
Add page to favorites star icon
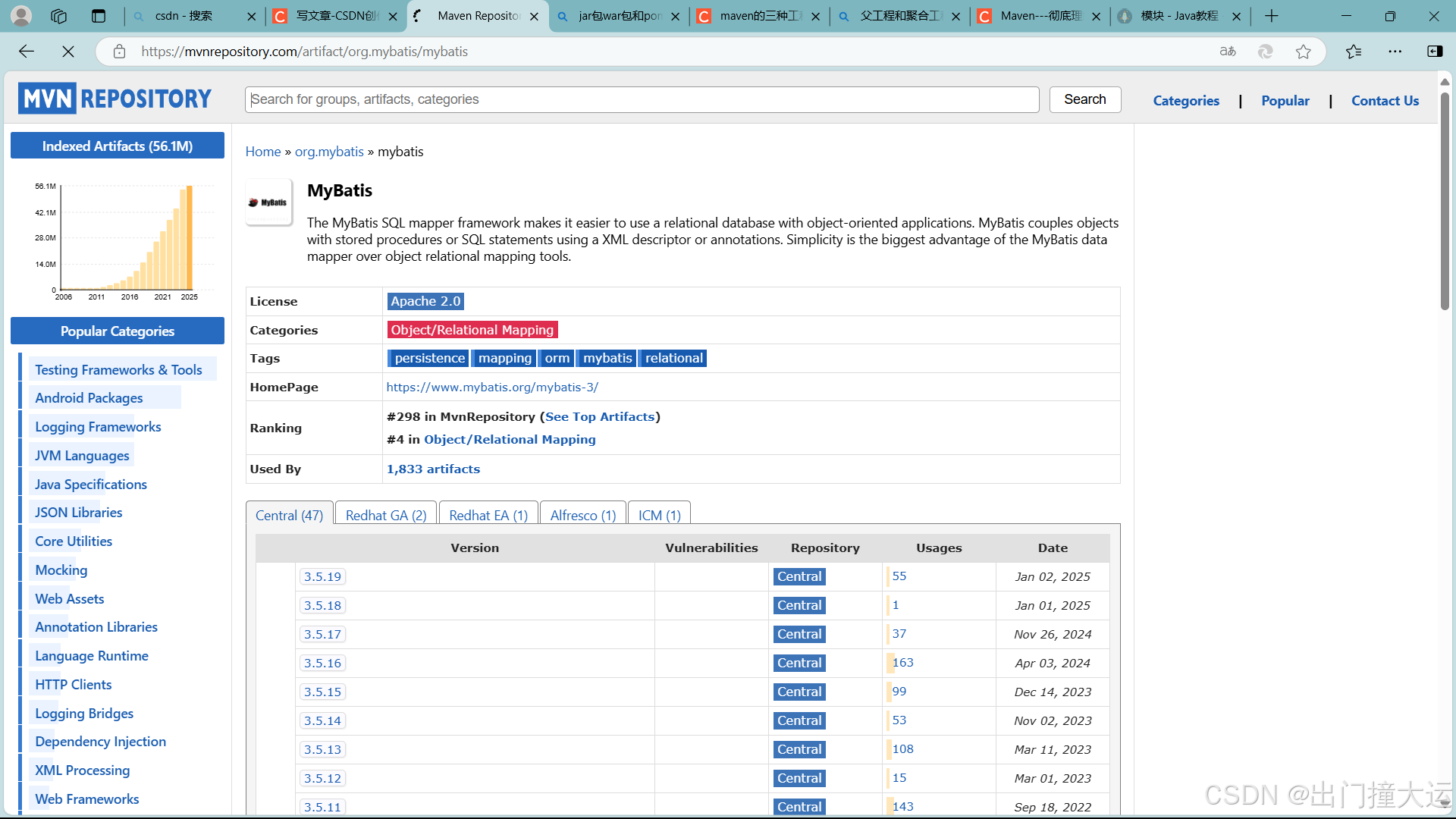(x=1303, y=52)
